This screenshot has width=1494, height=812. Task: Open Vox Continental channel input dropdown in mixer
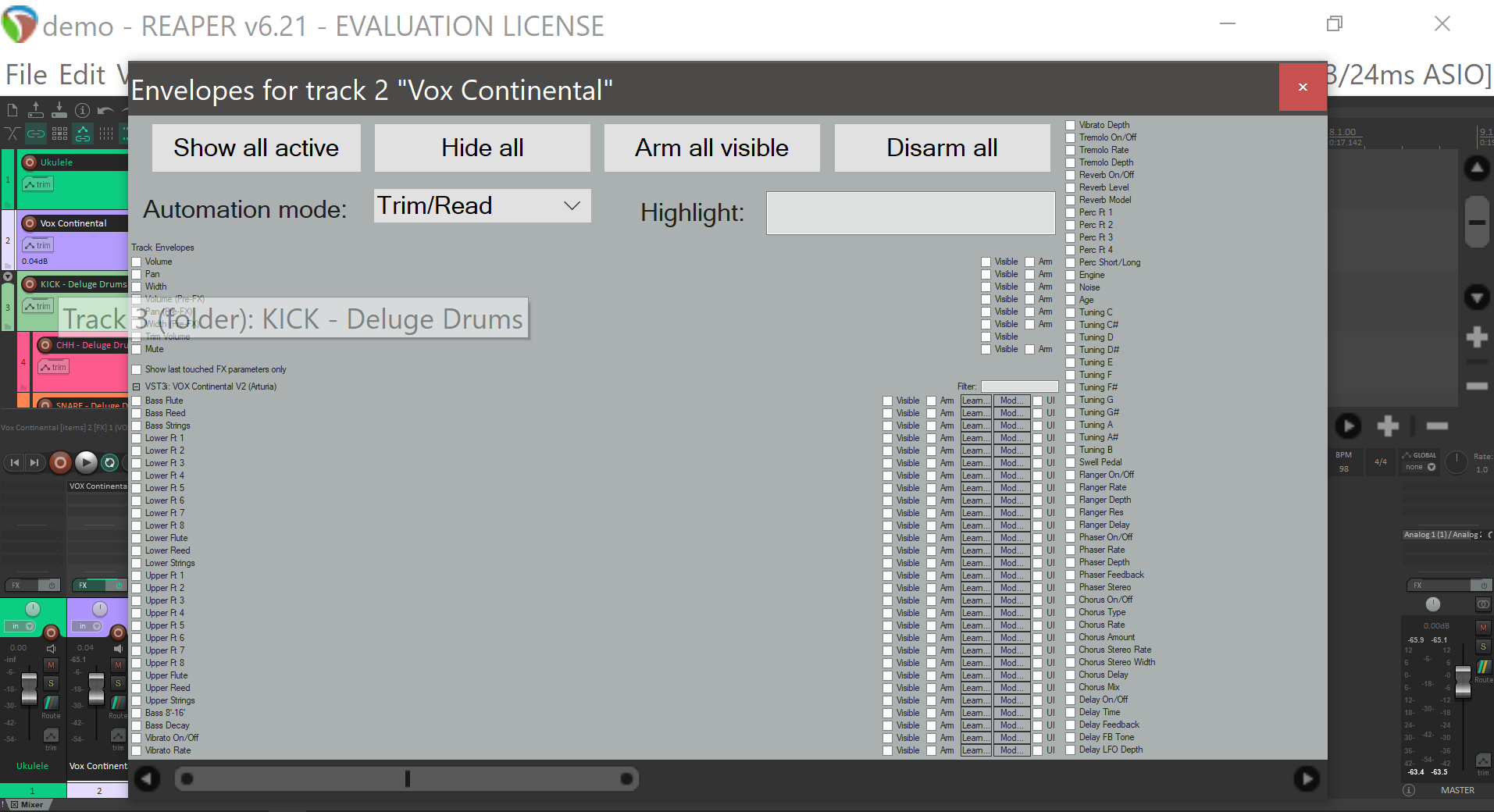coord(87,626)
